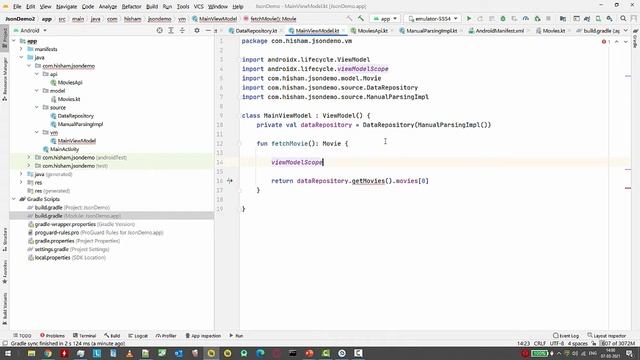Viewport: 640px width, 360px height.
Task: Open the App Inspection tool window
Action: coord(203,336)
